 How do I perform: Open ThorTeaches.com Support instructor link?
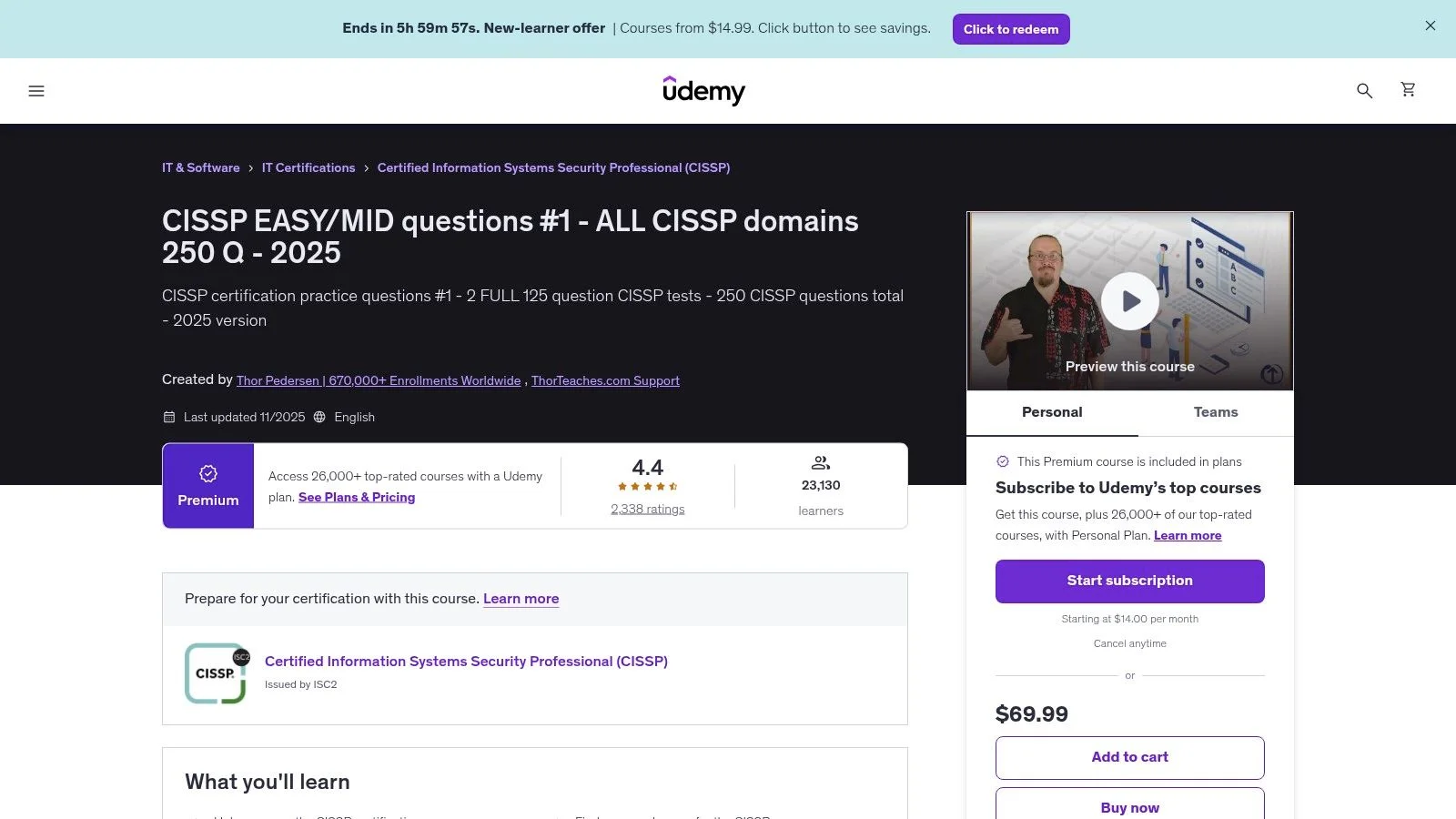pyautogui.click(x=605, y=380)
